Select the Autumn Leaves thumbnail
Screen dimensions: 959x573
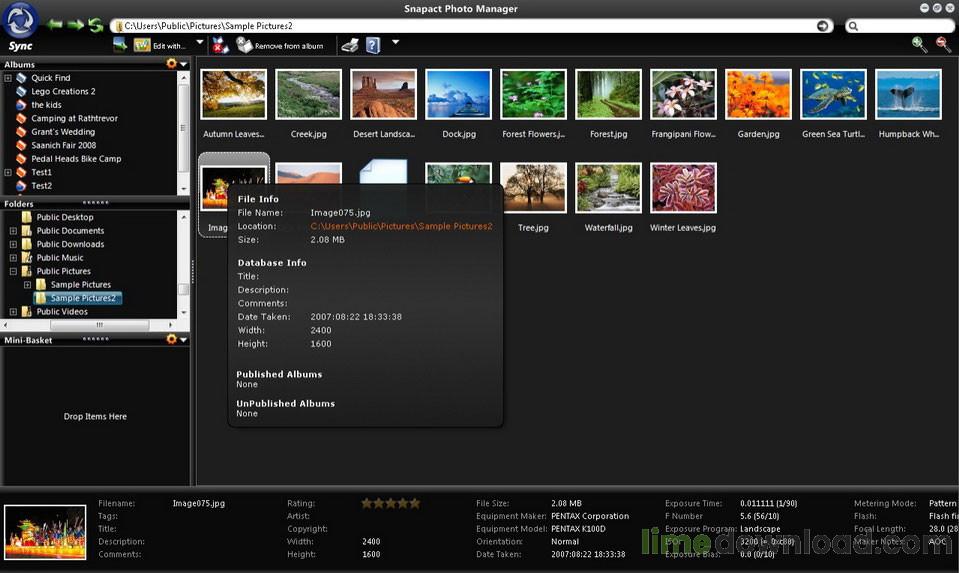tap(234, 94)
